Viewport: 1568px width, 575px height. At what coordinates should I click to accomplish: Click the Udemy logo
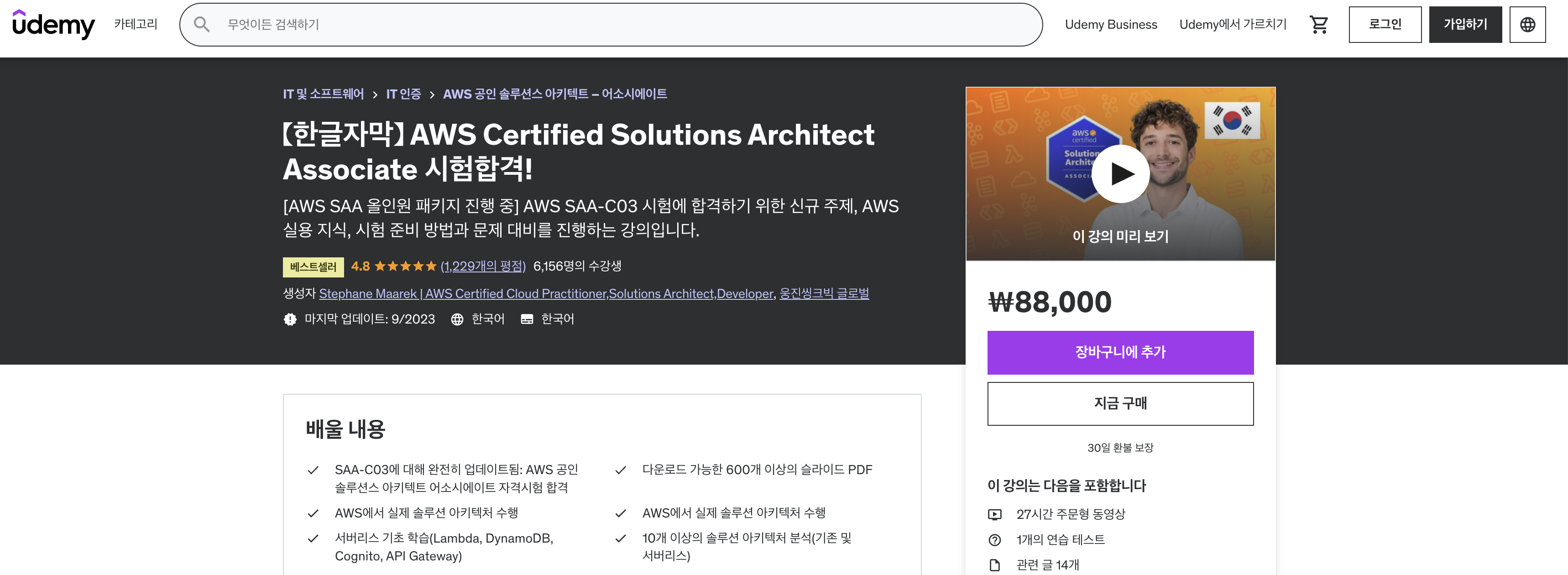click(x=53, y=24)
